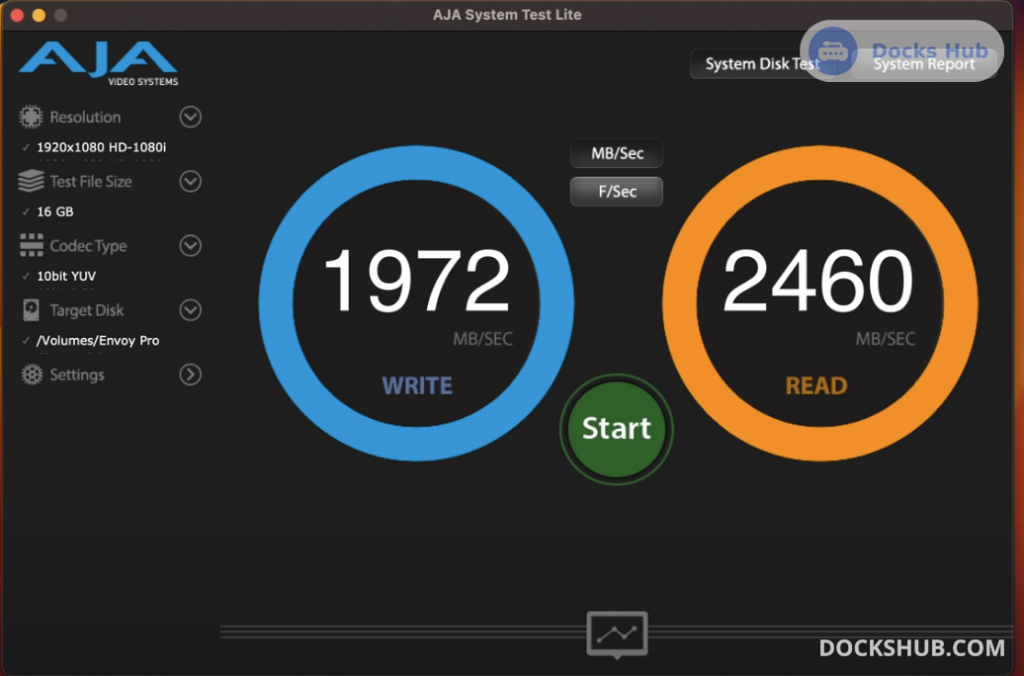Select the /Volumes/Envoy Pro target disk
Image resolution: width=1024 pixels, height=676 pixels.
98,340
